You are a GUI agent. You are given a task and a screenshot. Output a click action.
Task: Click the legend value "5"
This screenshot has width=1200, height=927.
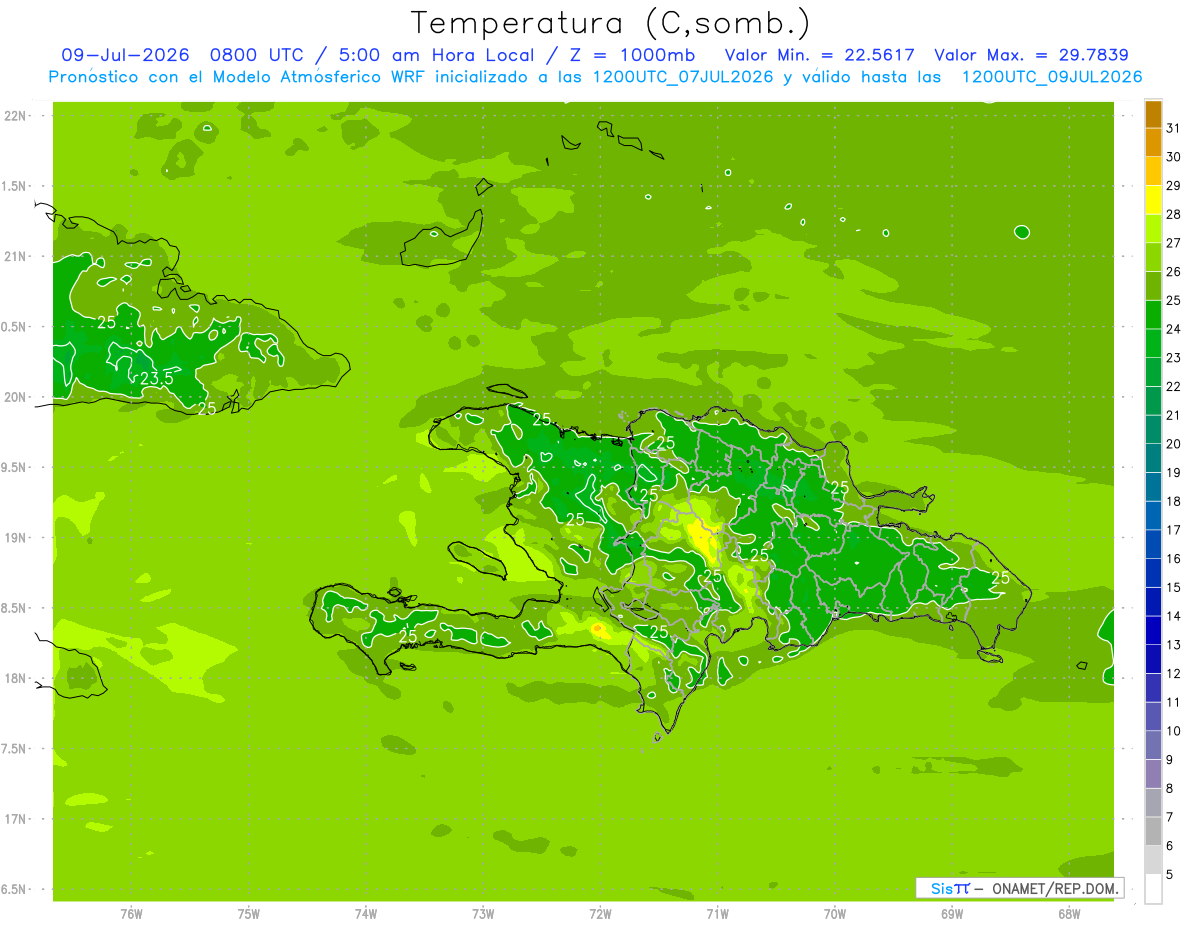[1171, 875]
